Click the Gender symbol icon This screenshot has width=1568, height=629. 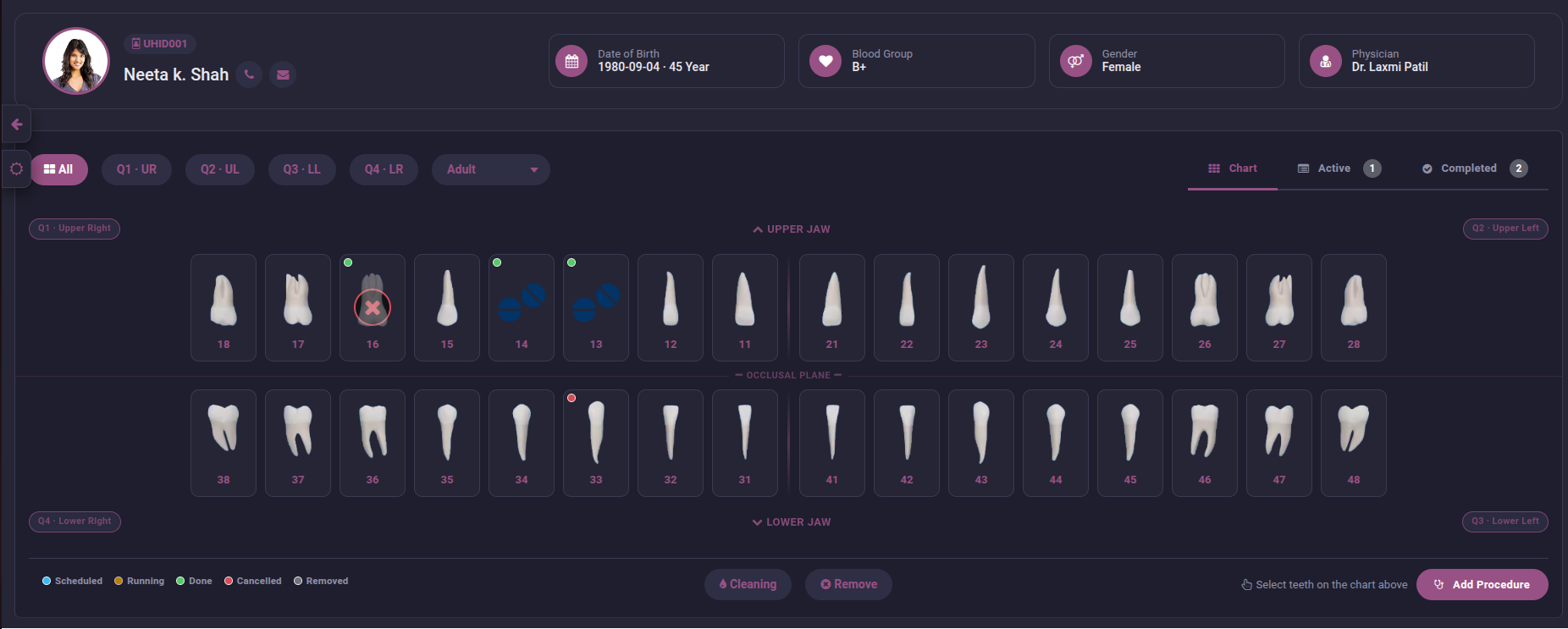coord(1076,61)
